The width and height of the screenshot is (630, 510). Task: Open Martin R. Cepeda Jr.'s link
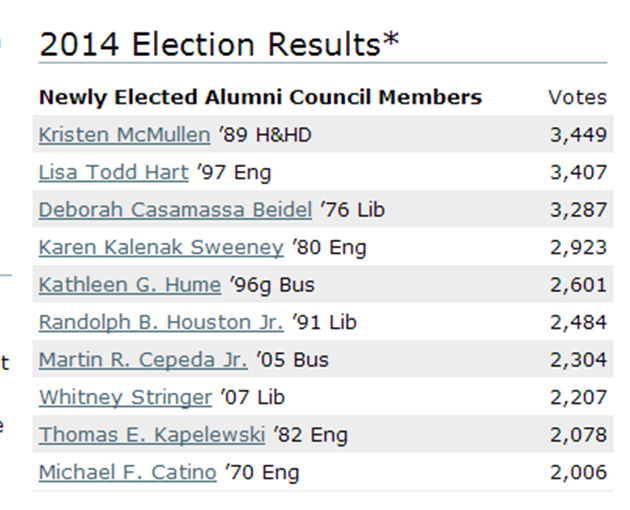(143, 360)
